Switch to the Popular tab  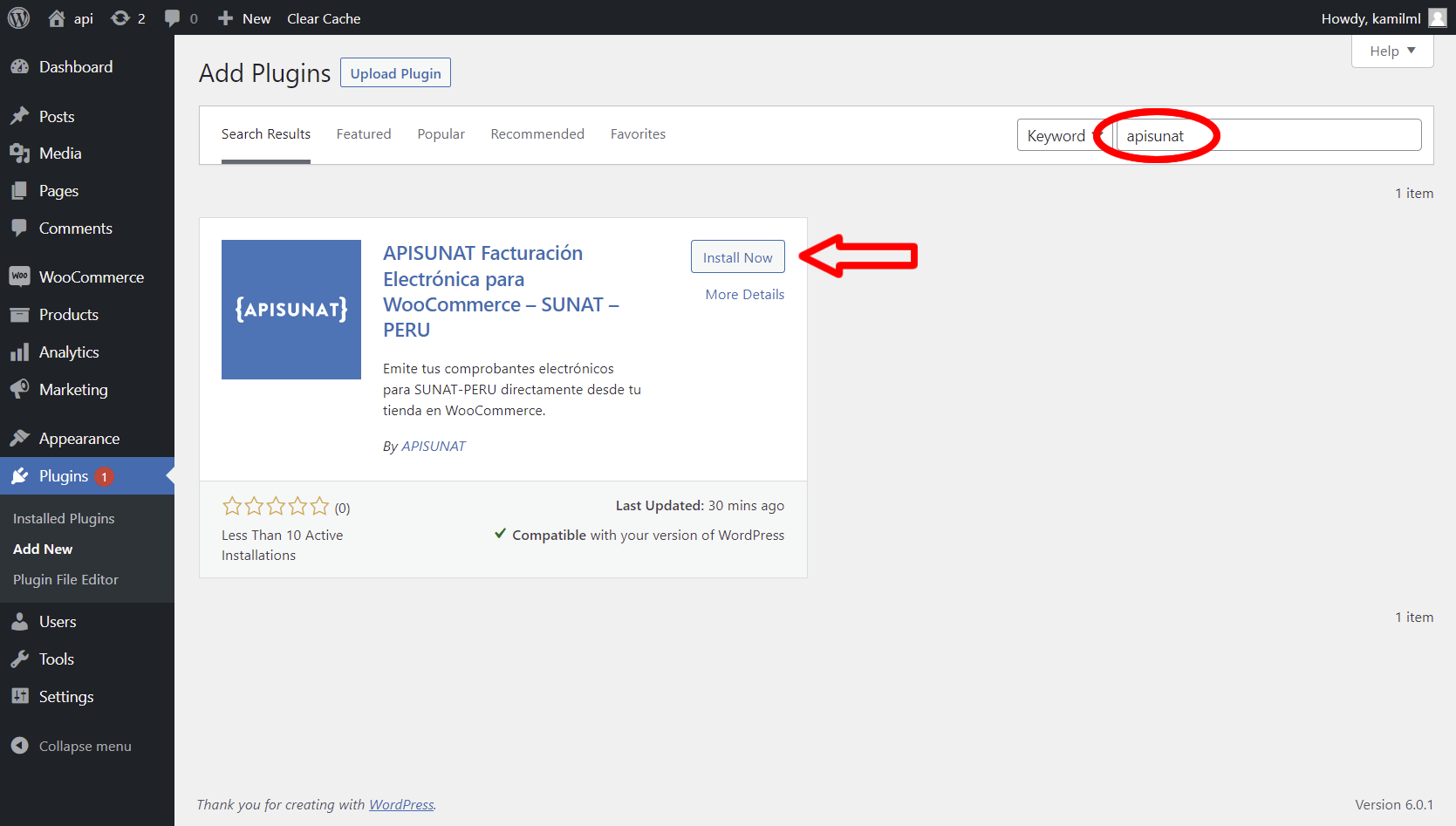tap(441, 134)
